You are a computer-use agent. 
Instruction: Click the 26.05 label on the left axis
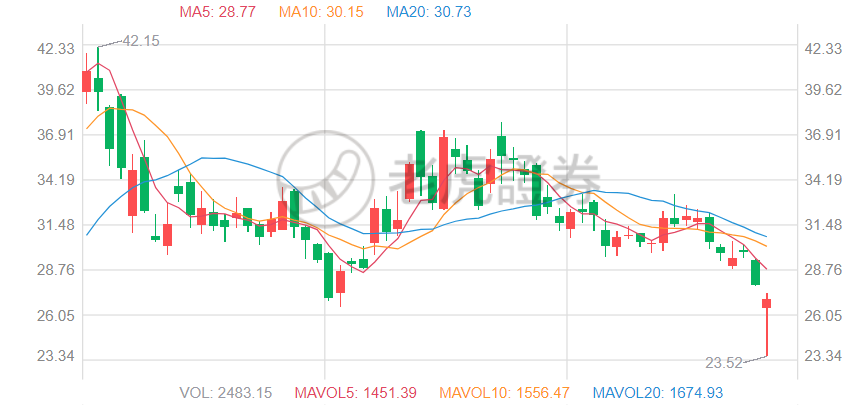coord(29,316)
